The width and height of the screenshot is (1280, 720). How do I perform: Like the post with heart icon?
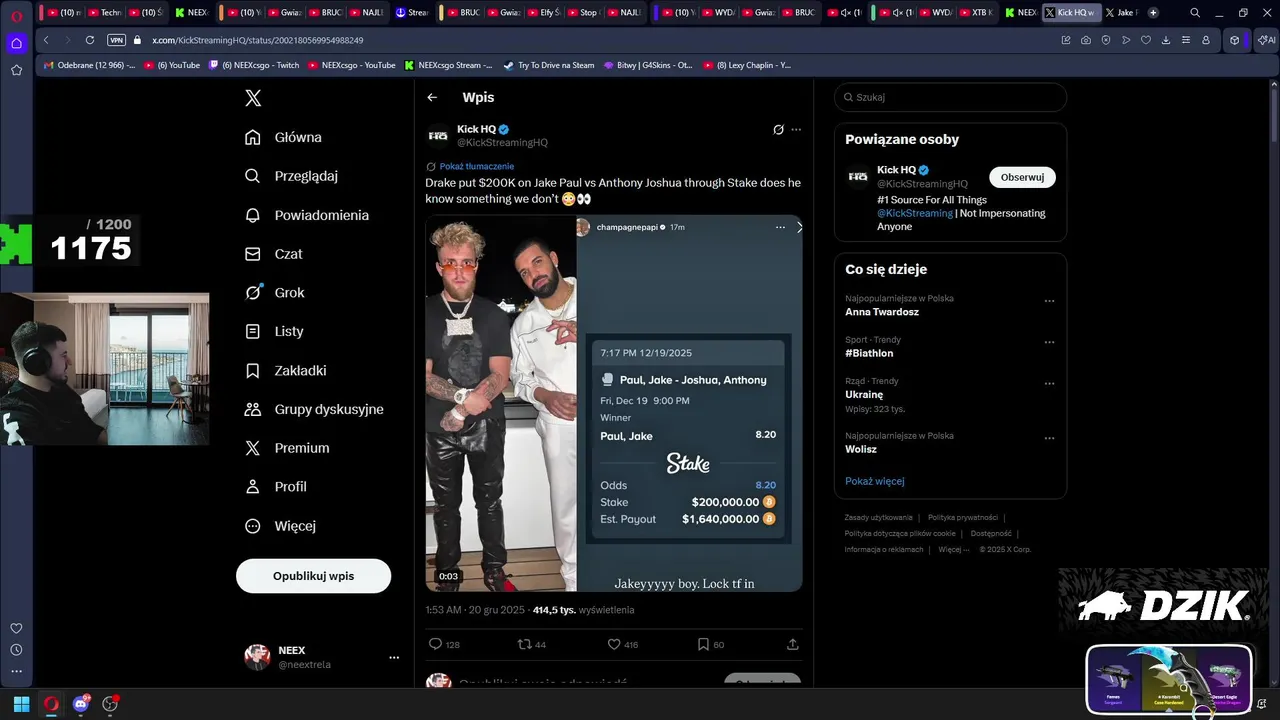pos(614,644)
